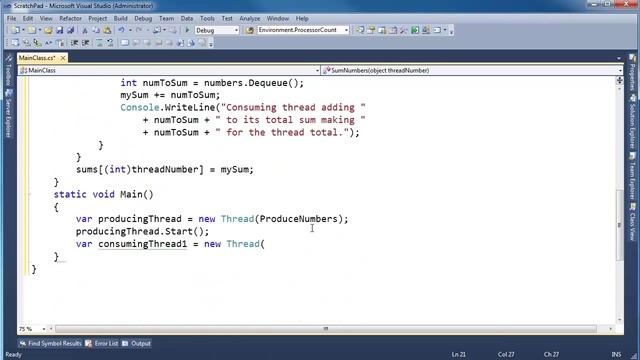
Task: Save the current file with the floppy icon
Action: 60,30
